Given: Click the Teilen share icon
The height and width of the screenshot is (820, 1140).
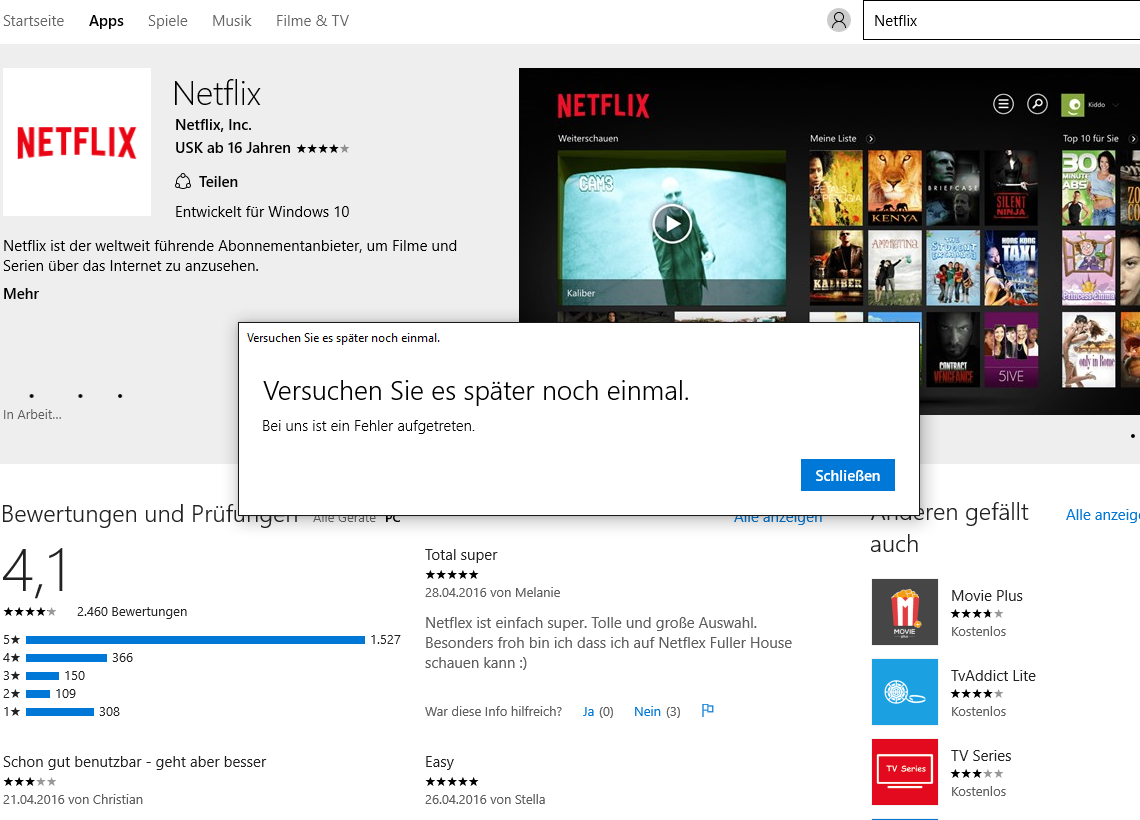Looking at the screenshot, I should click(182, 181).
